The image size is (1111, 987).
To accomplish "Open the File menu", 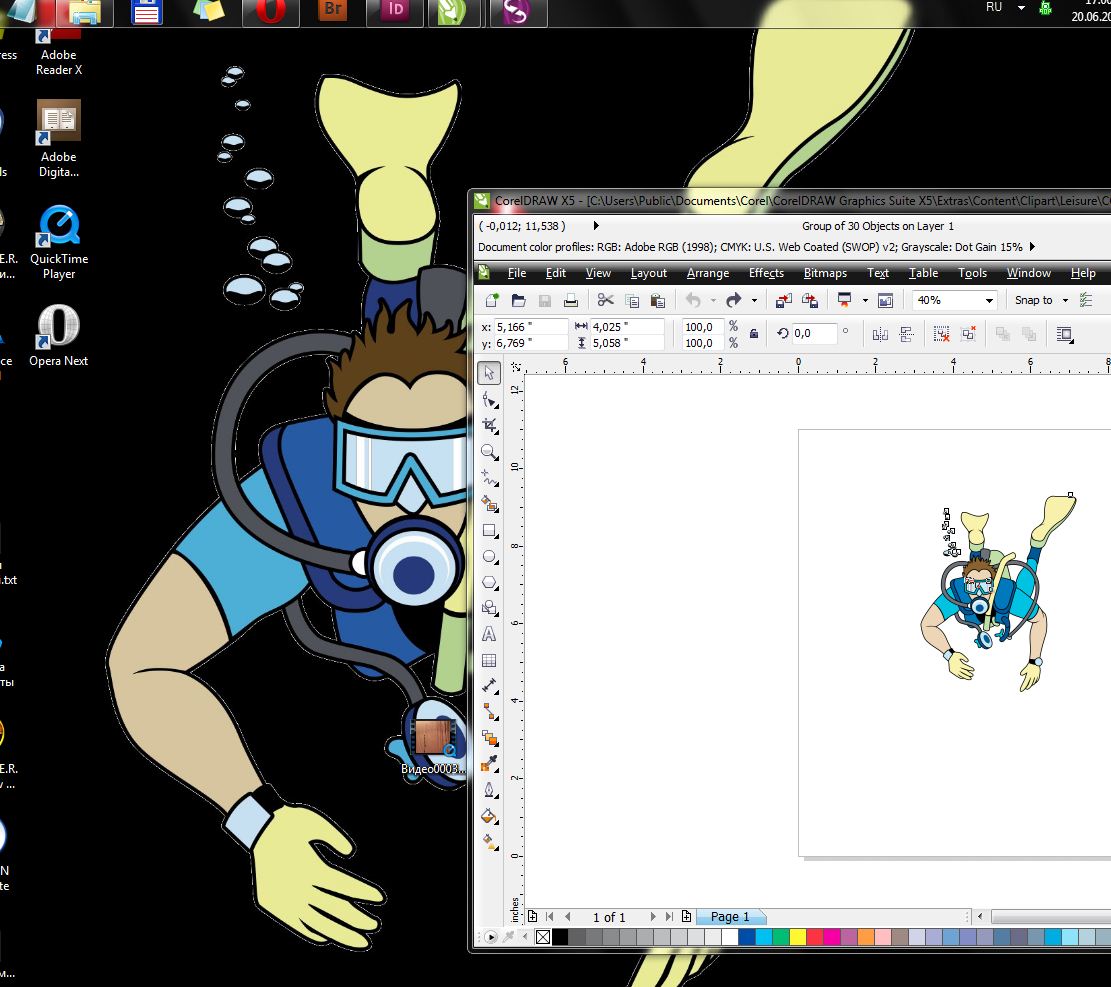I will click(x=517, y=273).
